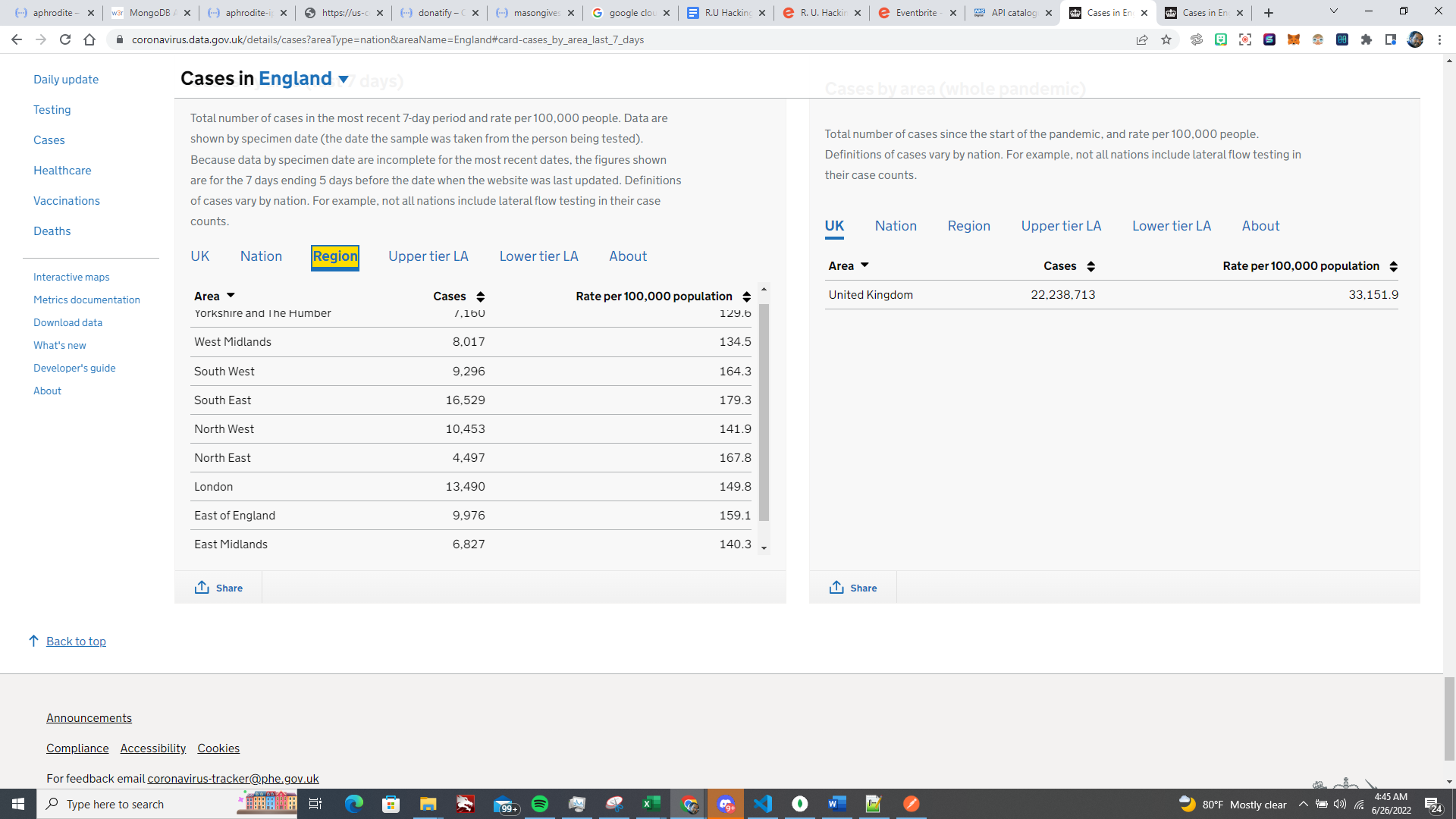Expand the England area selector dropdown

coord(344,79)
